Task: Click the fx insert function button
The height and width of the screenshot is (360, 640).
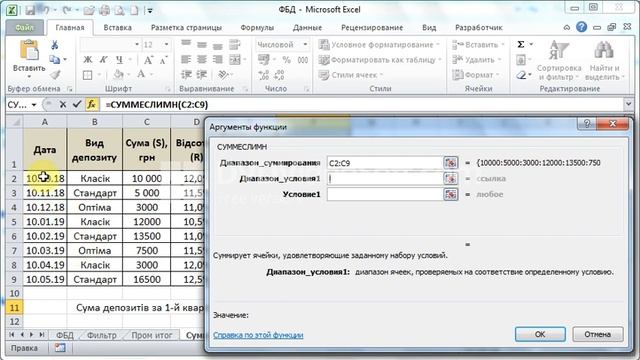Action: point(91,105)
